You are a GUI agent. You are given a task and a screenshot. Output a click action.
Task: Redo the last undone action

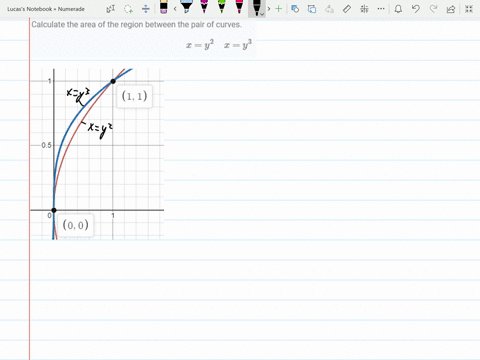(433, 9)
